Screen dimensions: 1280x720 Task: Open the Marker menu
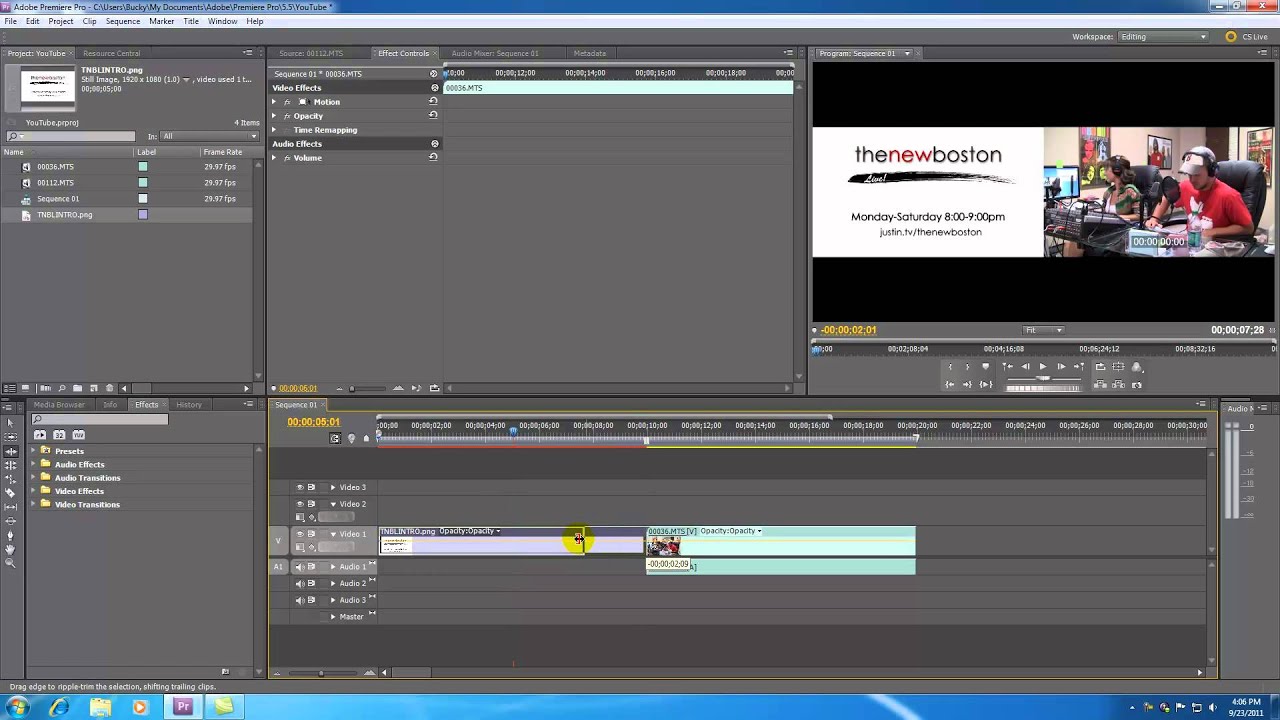click(x=162, y=21)
